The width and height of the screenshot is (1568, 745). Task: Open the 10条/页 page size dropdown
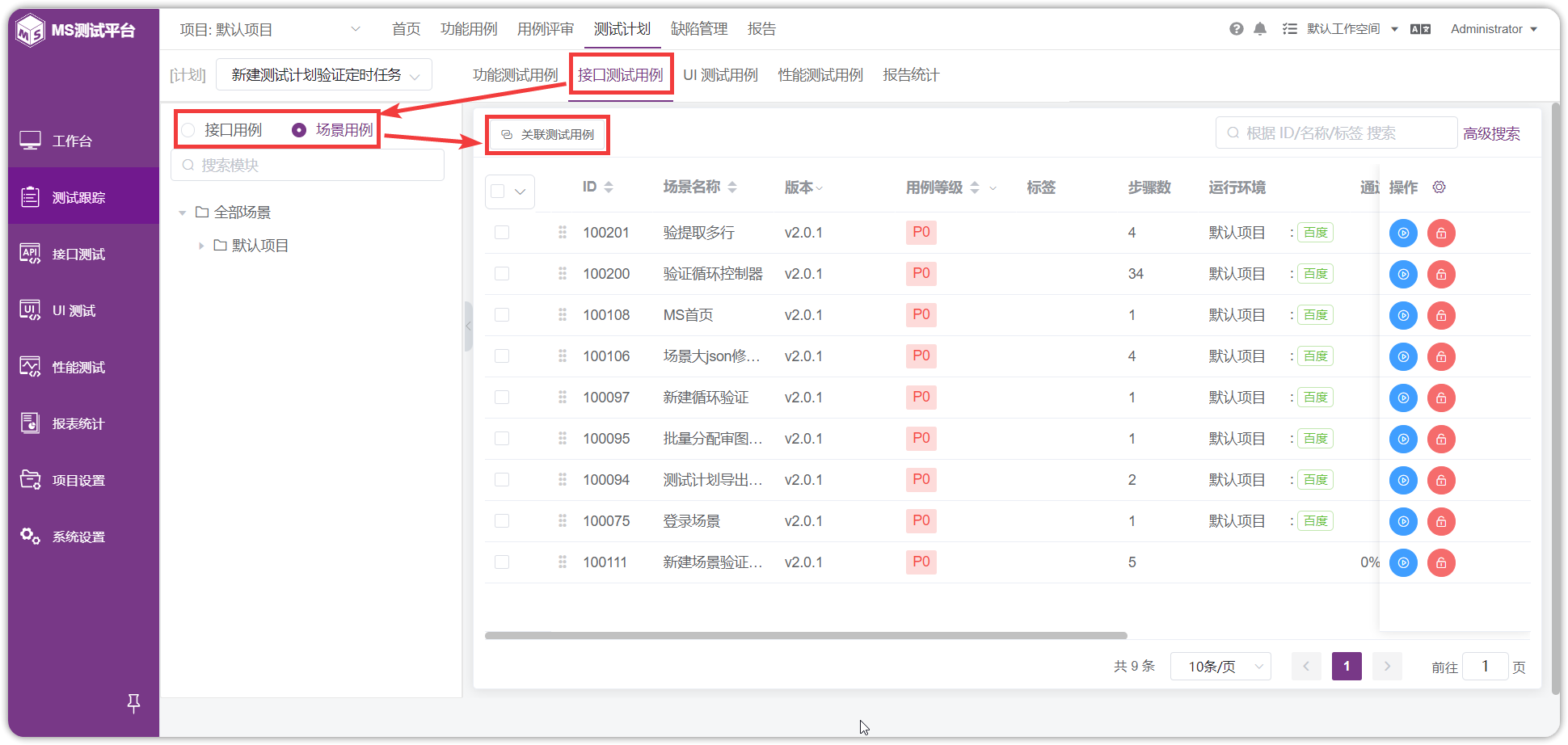coord(1220,667)
